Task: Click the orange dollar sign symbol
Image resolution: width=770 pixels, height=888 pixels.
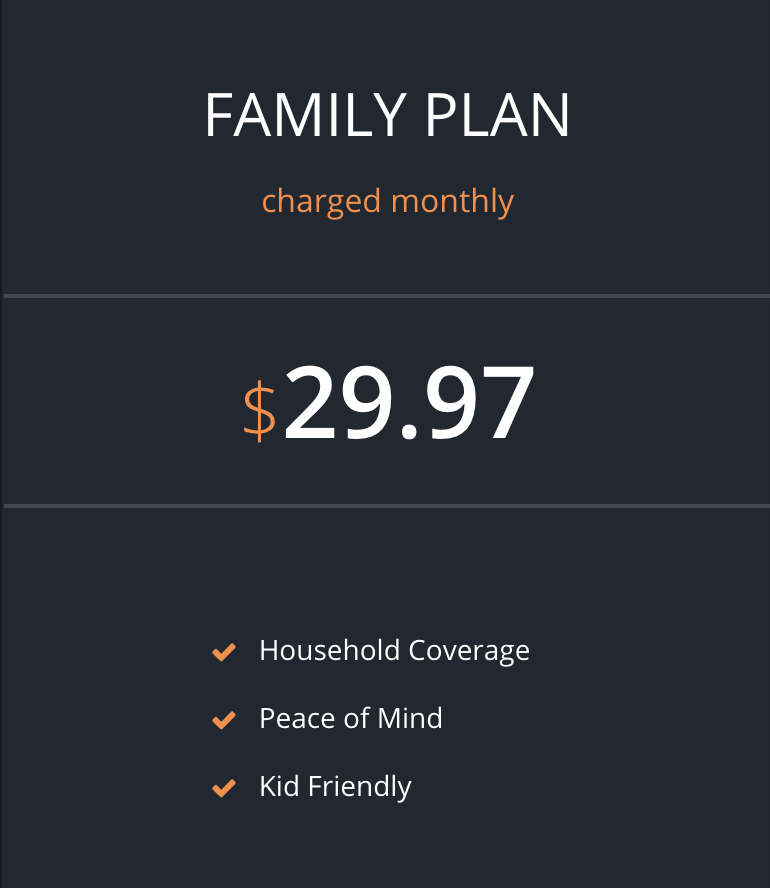Action: (x=260, y=410)
